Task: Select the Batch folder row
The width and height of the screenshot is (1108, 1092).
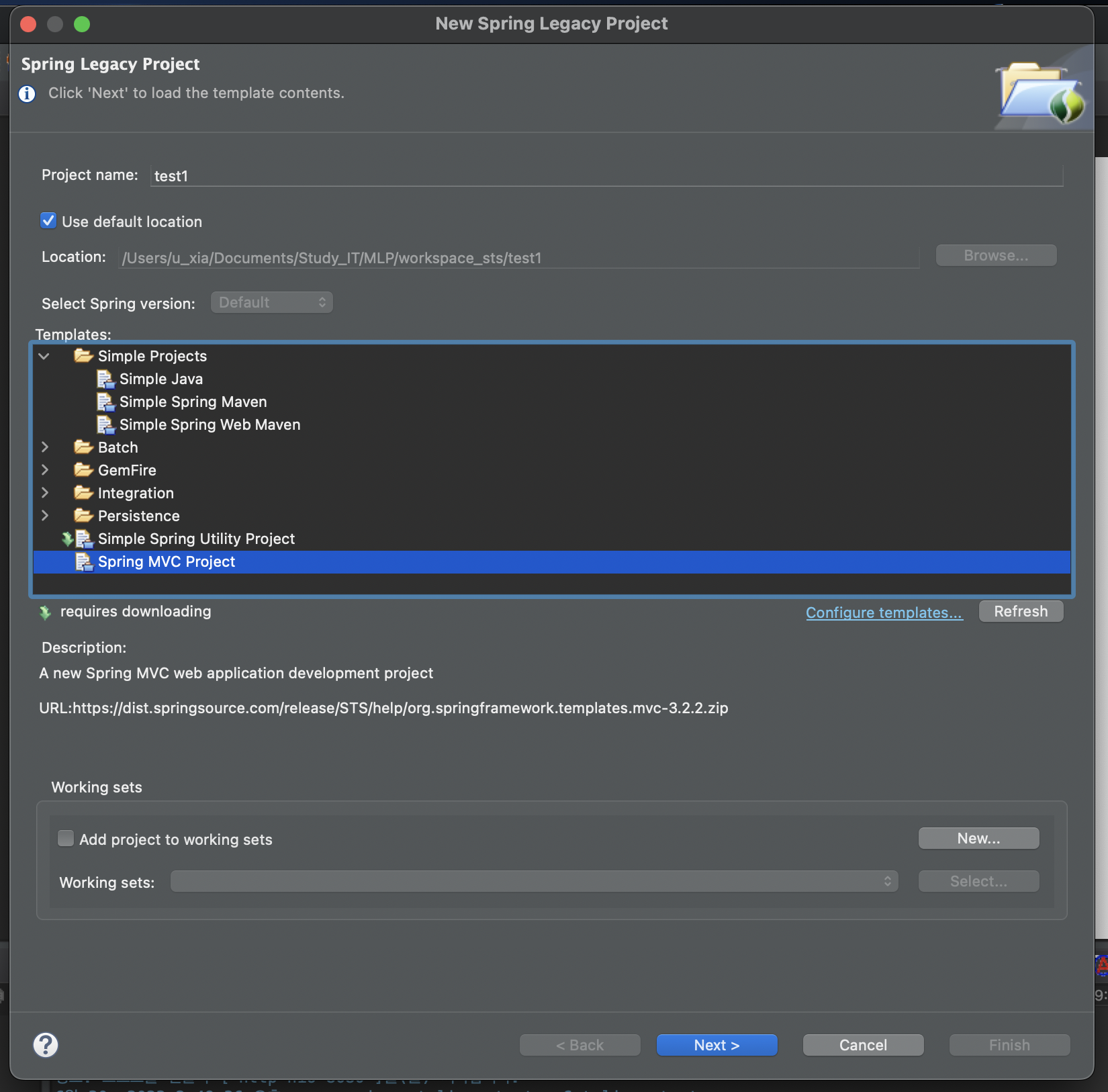Action: point(552,447)
